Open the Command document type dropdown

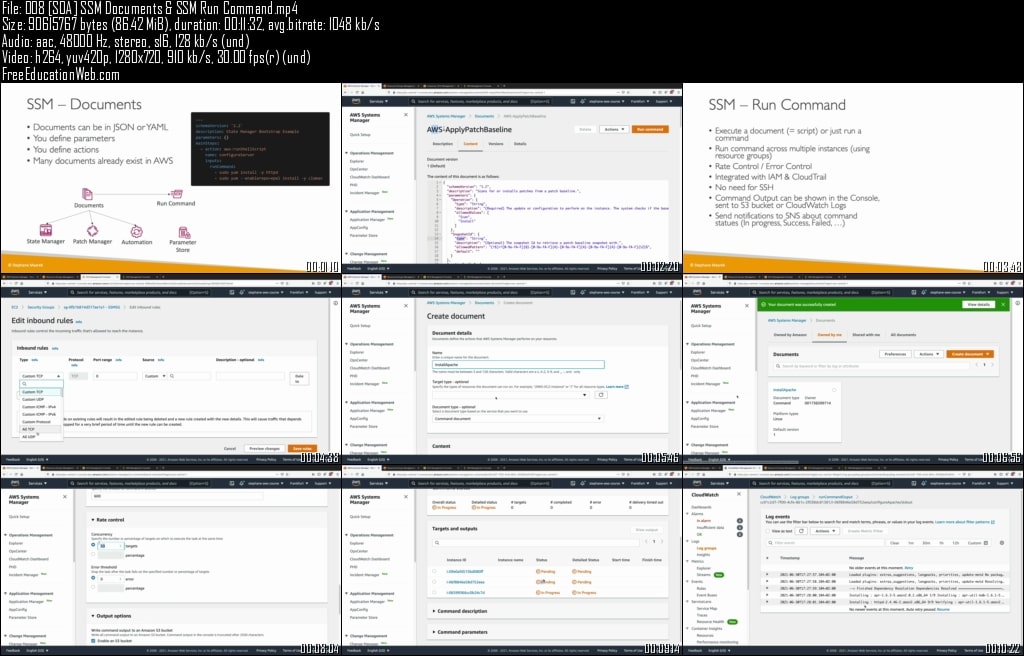pos(517,418)
